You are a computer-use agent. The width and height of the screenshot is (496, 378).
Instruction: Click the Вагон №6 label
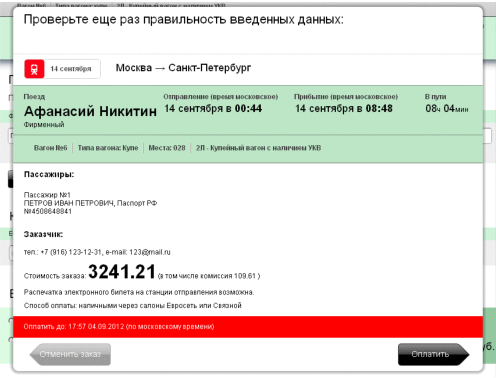pyautogui.click(x=51, y=148)
